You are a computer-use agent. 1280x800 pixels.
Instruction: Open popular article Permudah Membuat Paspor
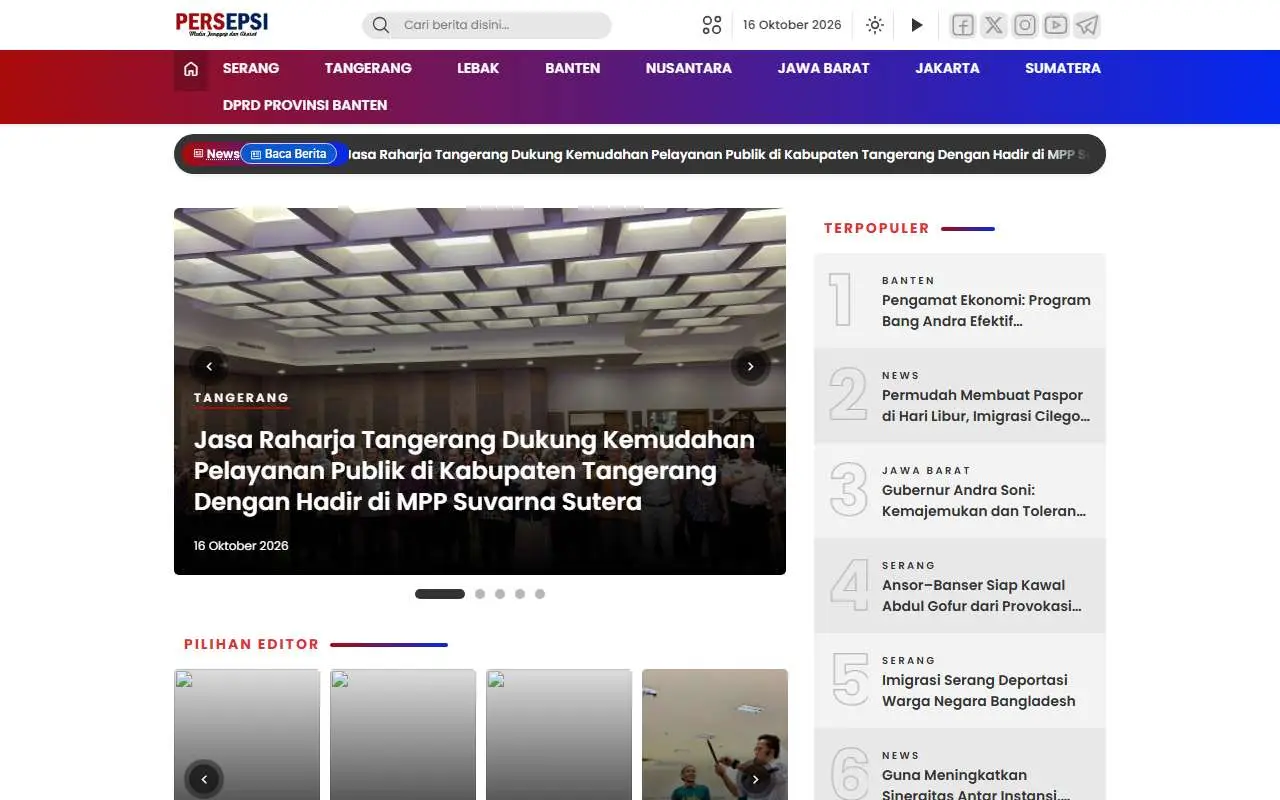(986, 405)
